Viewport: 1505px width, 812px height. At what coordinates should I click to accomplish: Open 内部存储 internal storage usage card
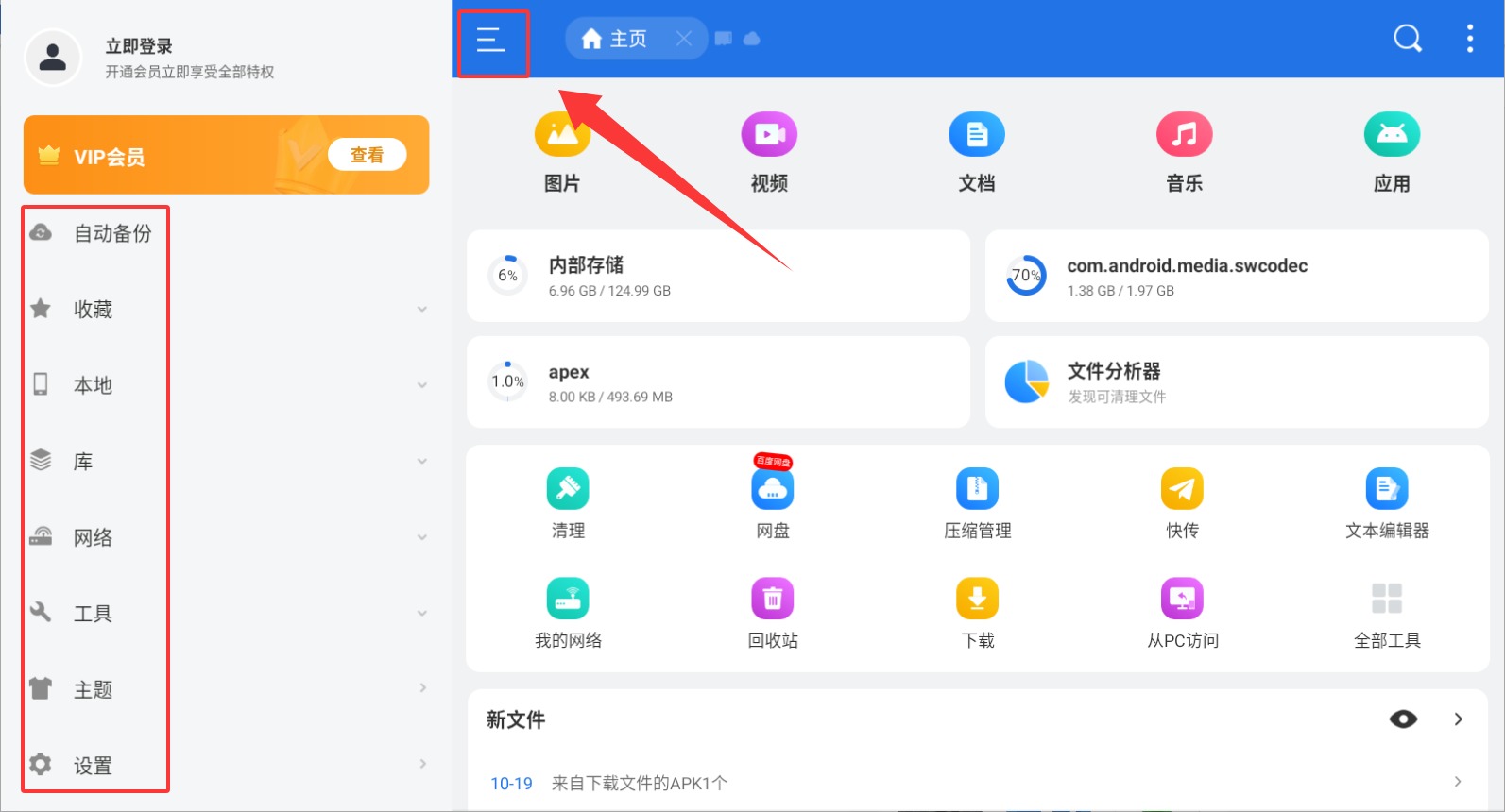pos(717,276)
